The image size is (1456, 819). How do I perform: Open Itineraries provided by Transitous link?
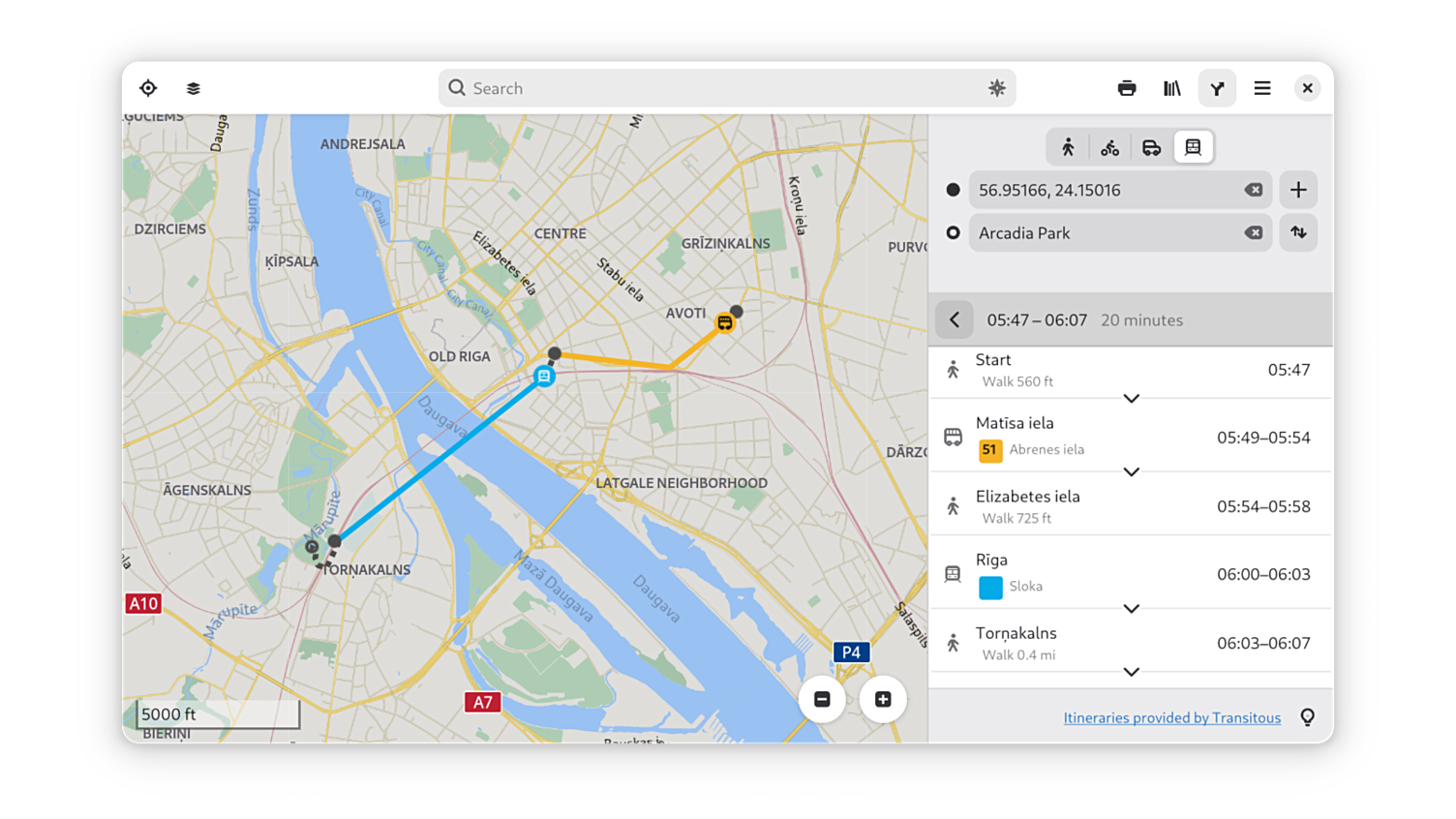point(1171,717)
